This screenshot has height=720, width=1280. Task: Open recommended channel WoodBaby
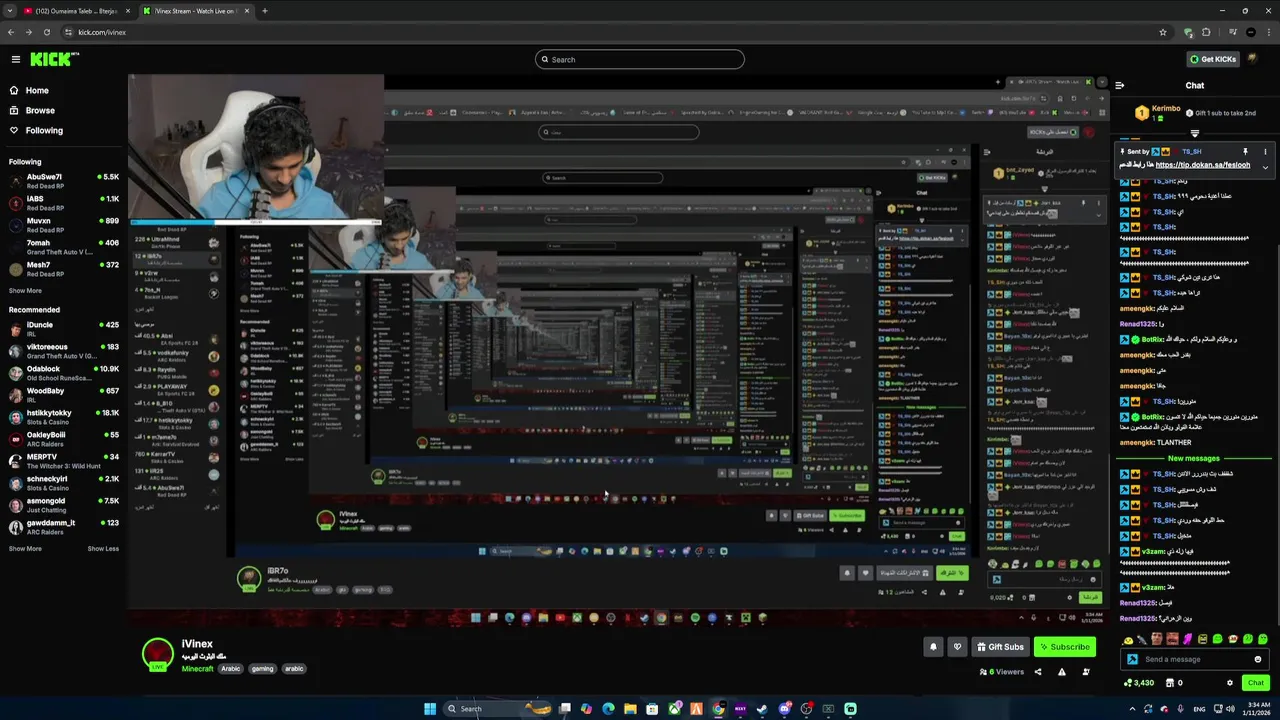tap(64, 394)
